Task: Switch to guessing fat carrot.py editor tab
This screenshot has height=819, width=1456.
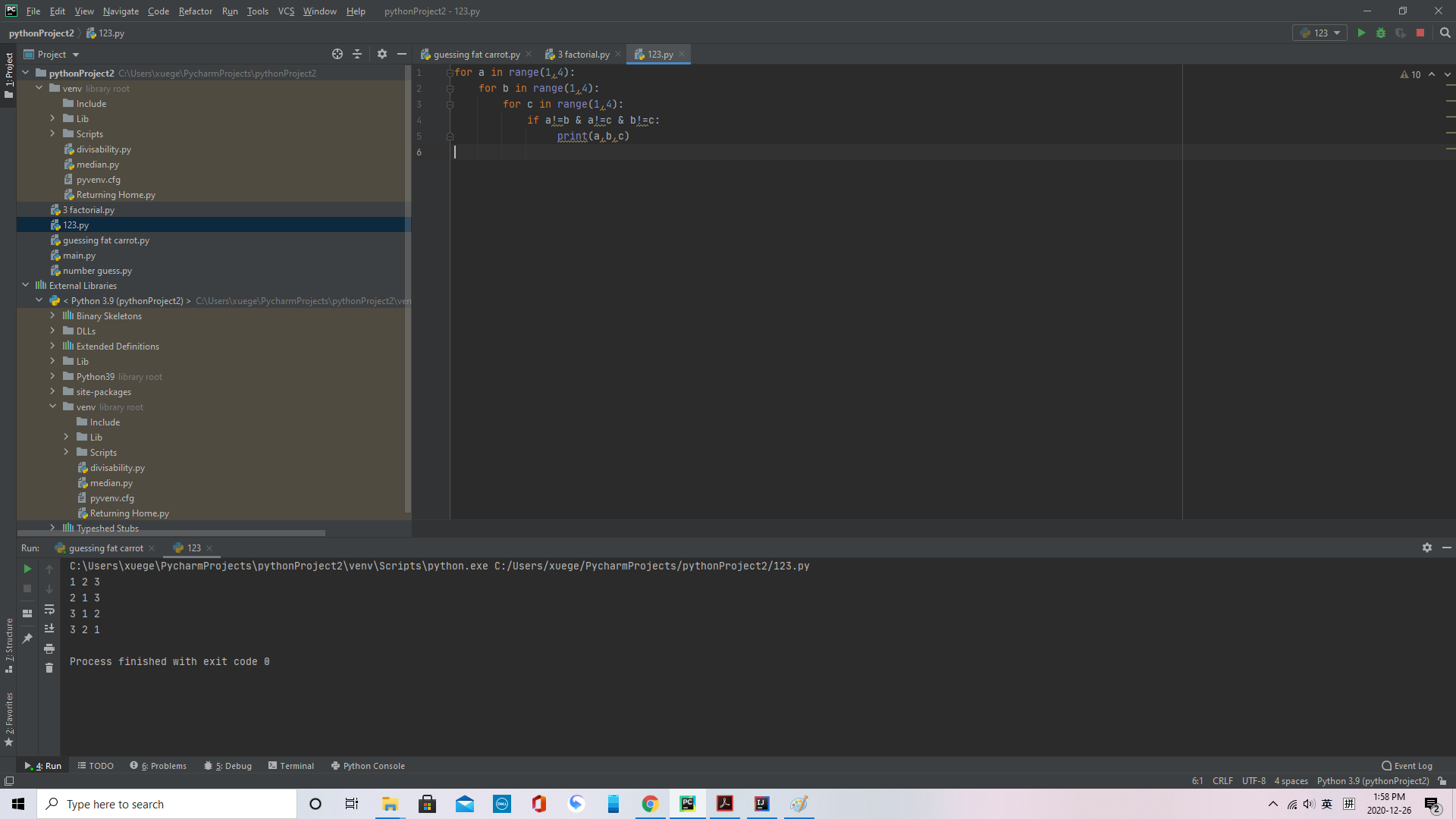Action: (x=476, y=54)
